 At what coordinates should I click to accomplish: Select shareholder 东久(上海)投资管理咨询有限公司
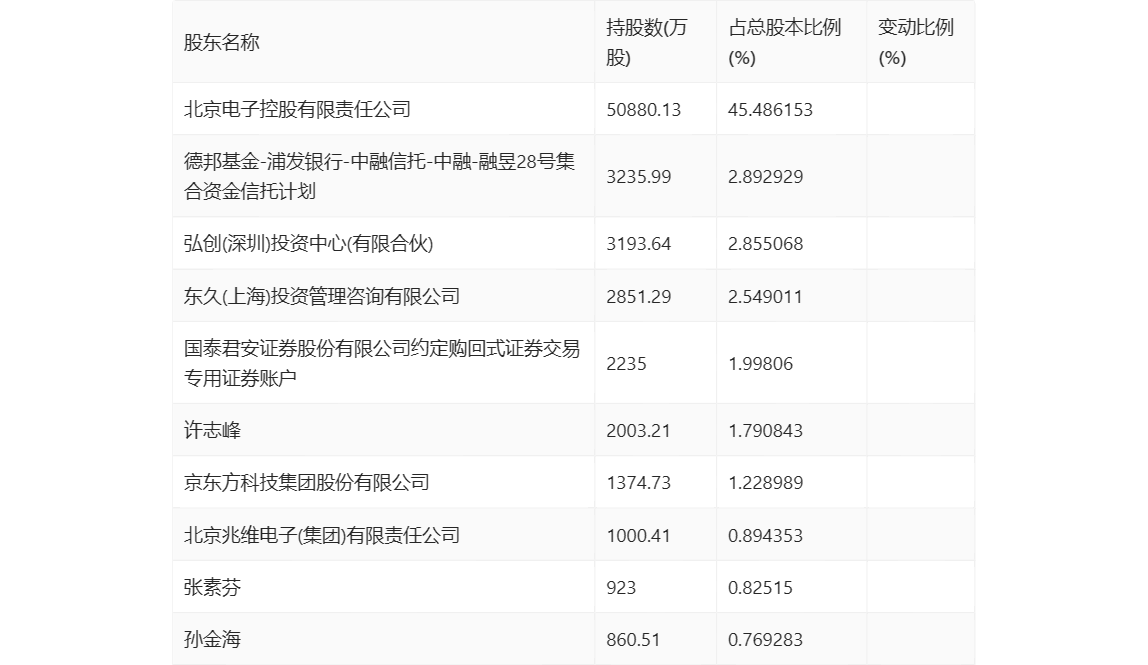pyautogui.click(x=321, y=296)
